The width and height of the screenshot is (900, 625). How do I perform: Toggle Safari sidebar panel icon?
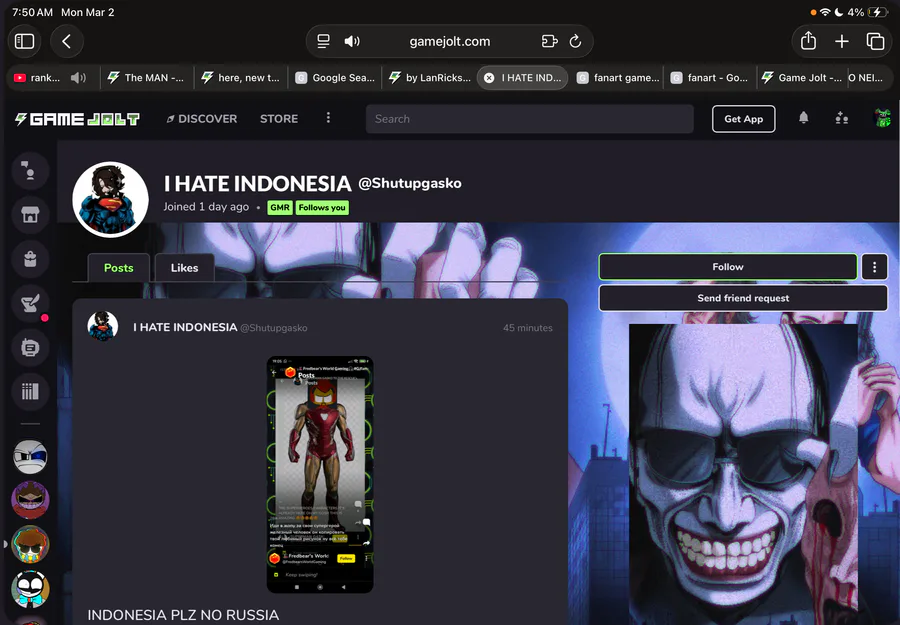(24, 41)
